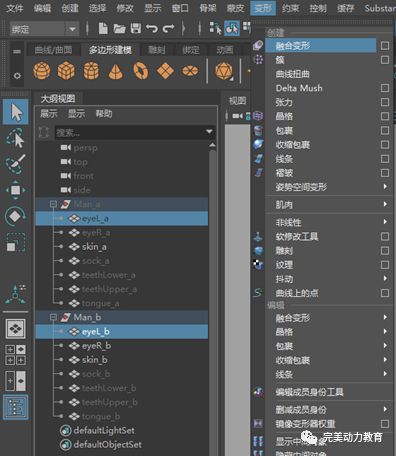Viewport: 396px width, 456px height.
Task: Select the Rotate tool
Action: point(15,216)
